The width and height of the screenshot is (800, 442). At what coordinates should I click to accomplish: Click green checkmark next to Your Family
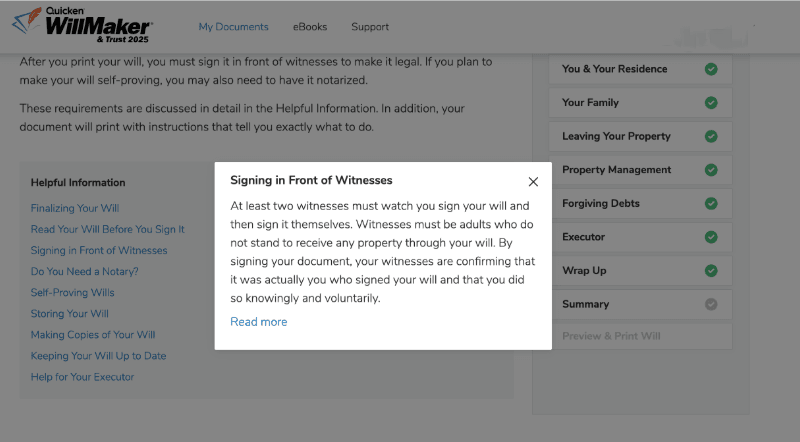[x=711, y=103]
